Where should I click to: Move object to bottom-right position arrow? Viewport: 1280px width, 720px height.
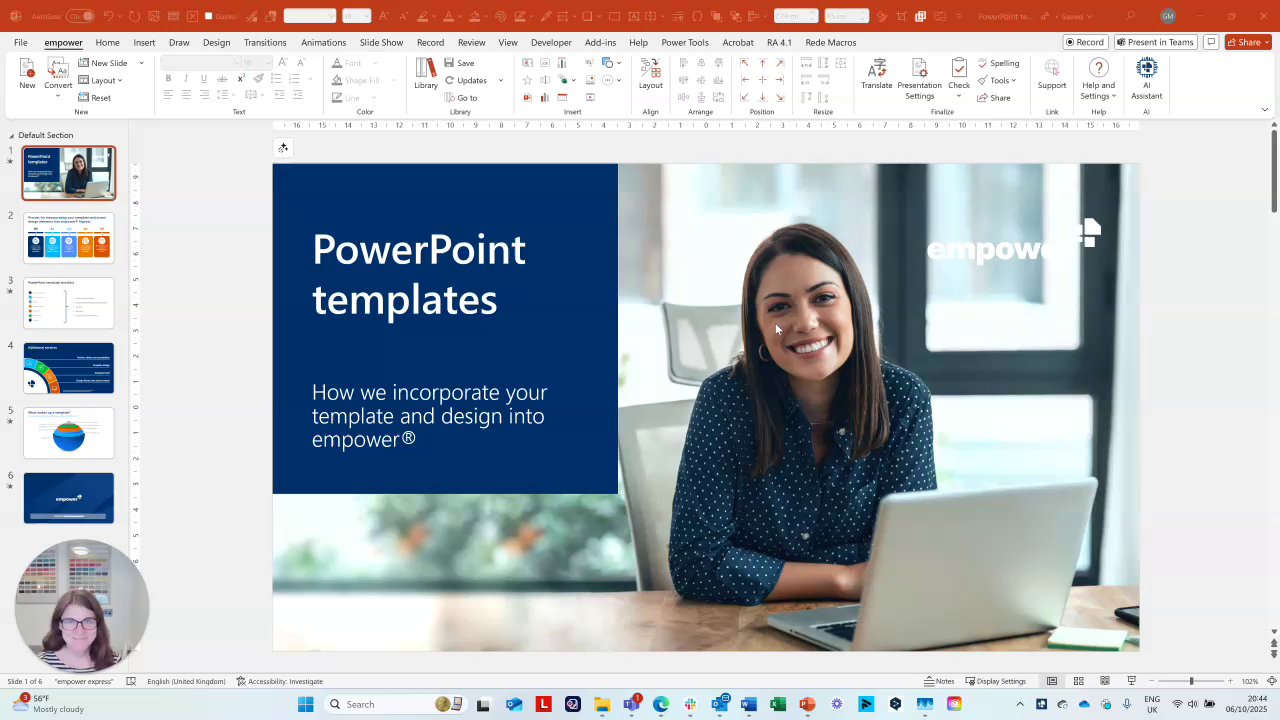780,97
